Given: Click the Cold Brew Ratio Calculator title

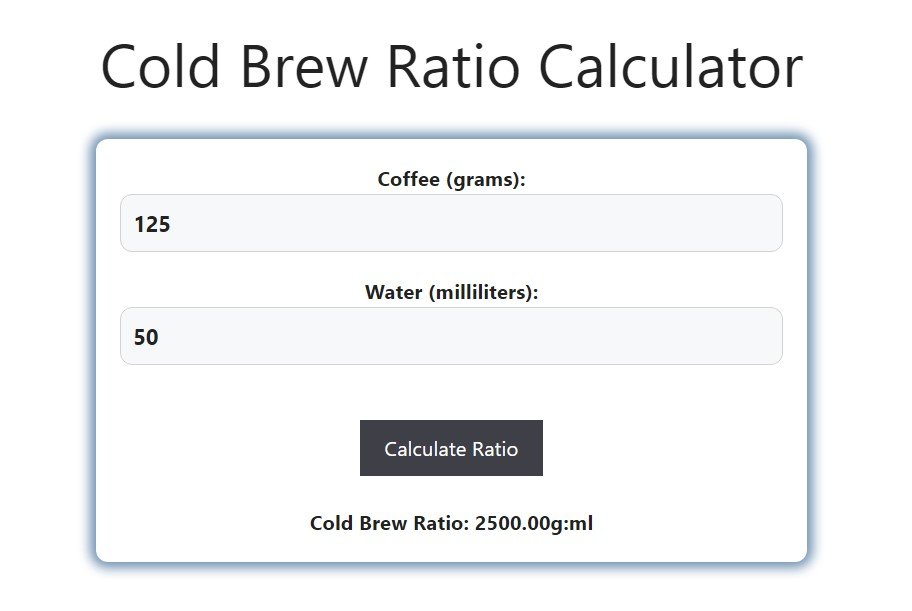Looking at the screenshot, I should (x=451, y=66).
